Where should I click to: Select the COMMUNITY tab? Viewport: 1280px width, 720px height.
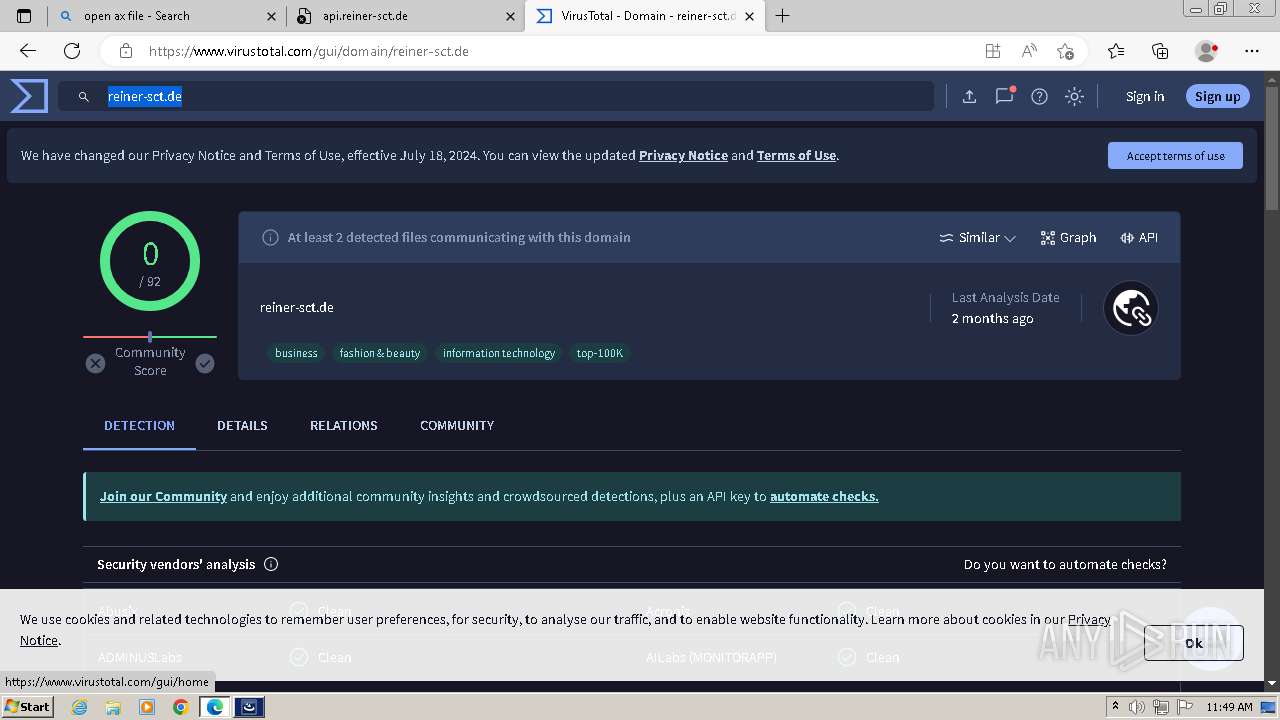[457, 425]
